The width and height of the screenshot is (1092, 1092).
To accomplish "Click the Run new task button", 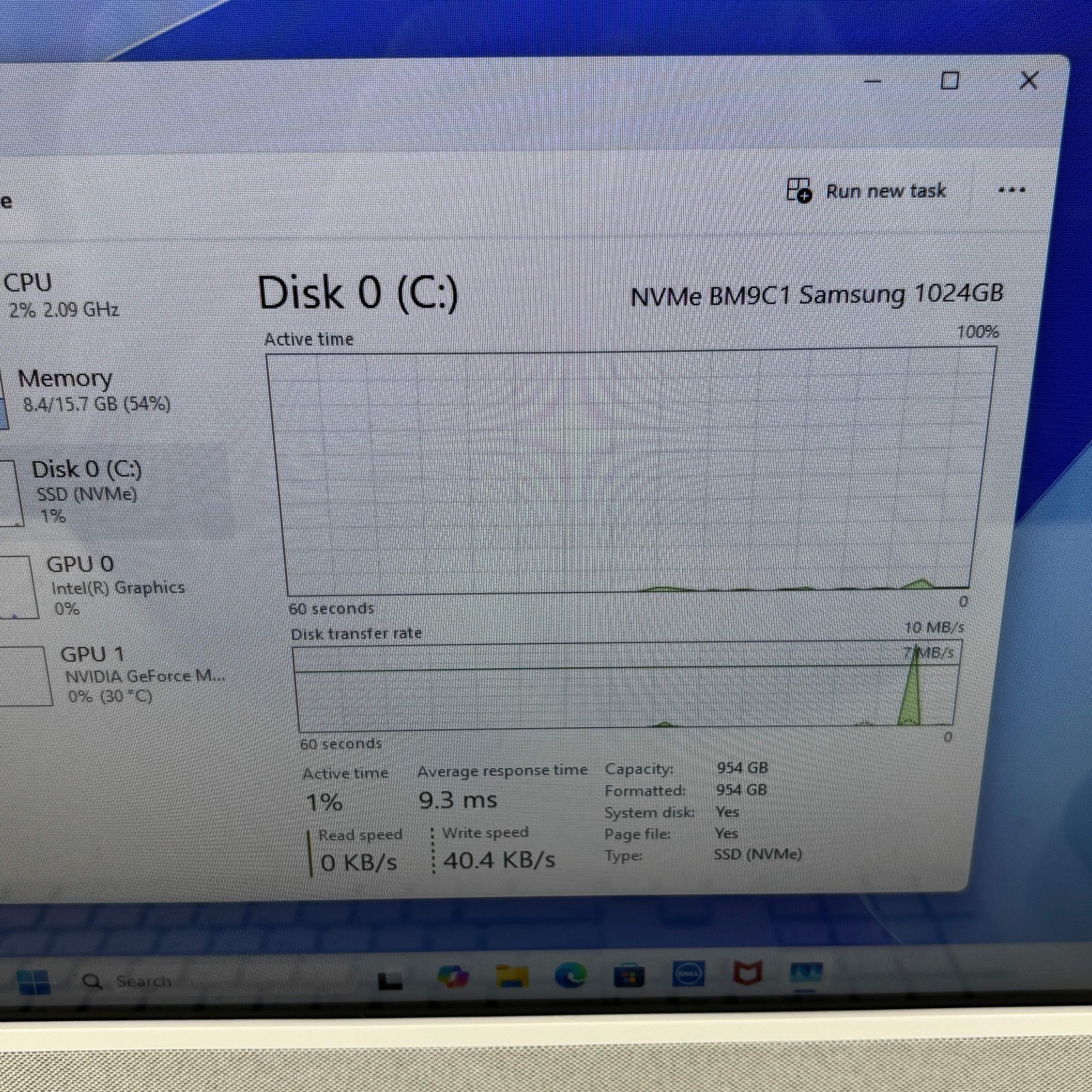I will coord(867,190).
